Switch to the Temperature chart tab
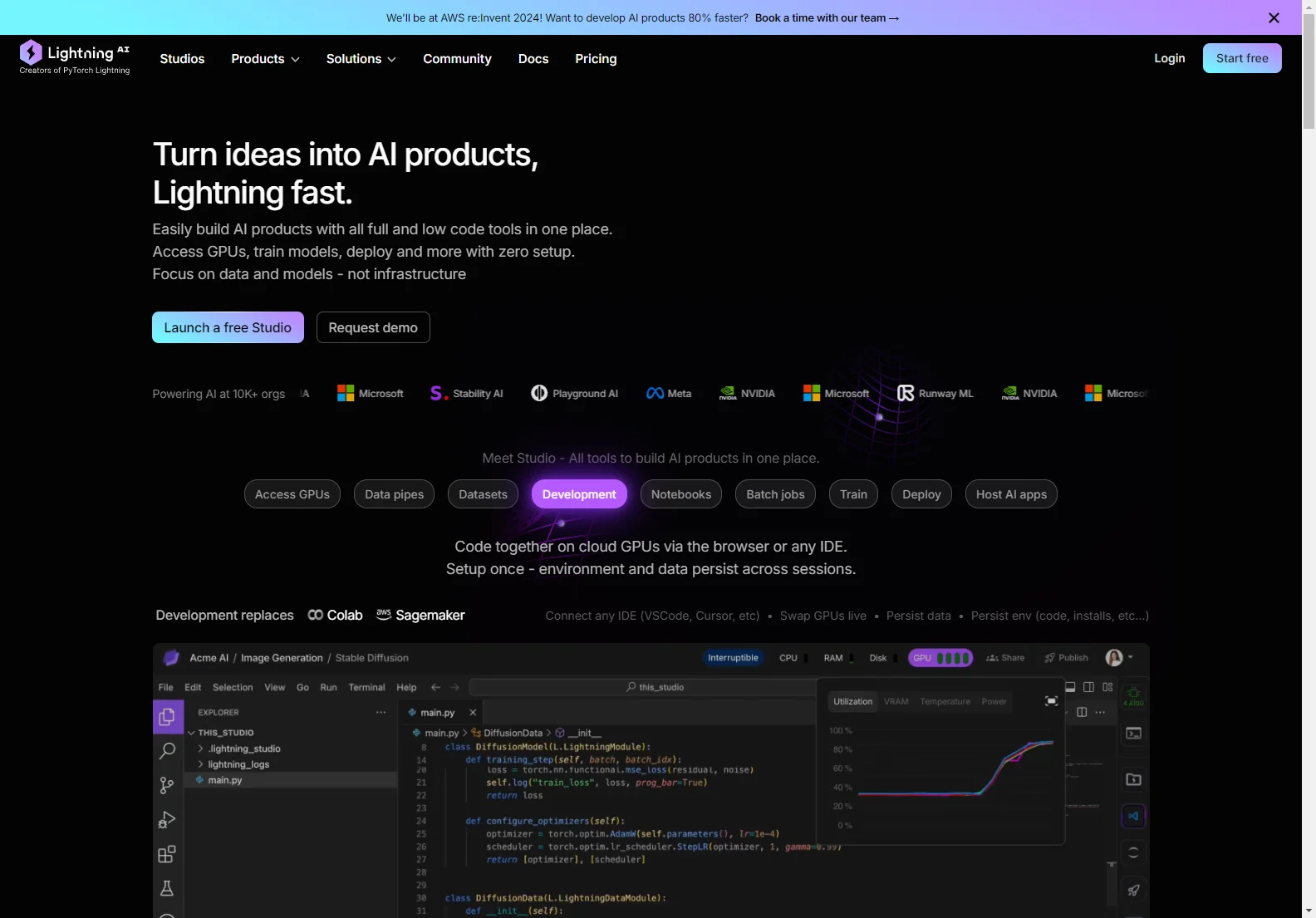This screenshot has width=1316, height=918. (945, 701)
